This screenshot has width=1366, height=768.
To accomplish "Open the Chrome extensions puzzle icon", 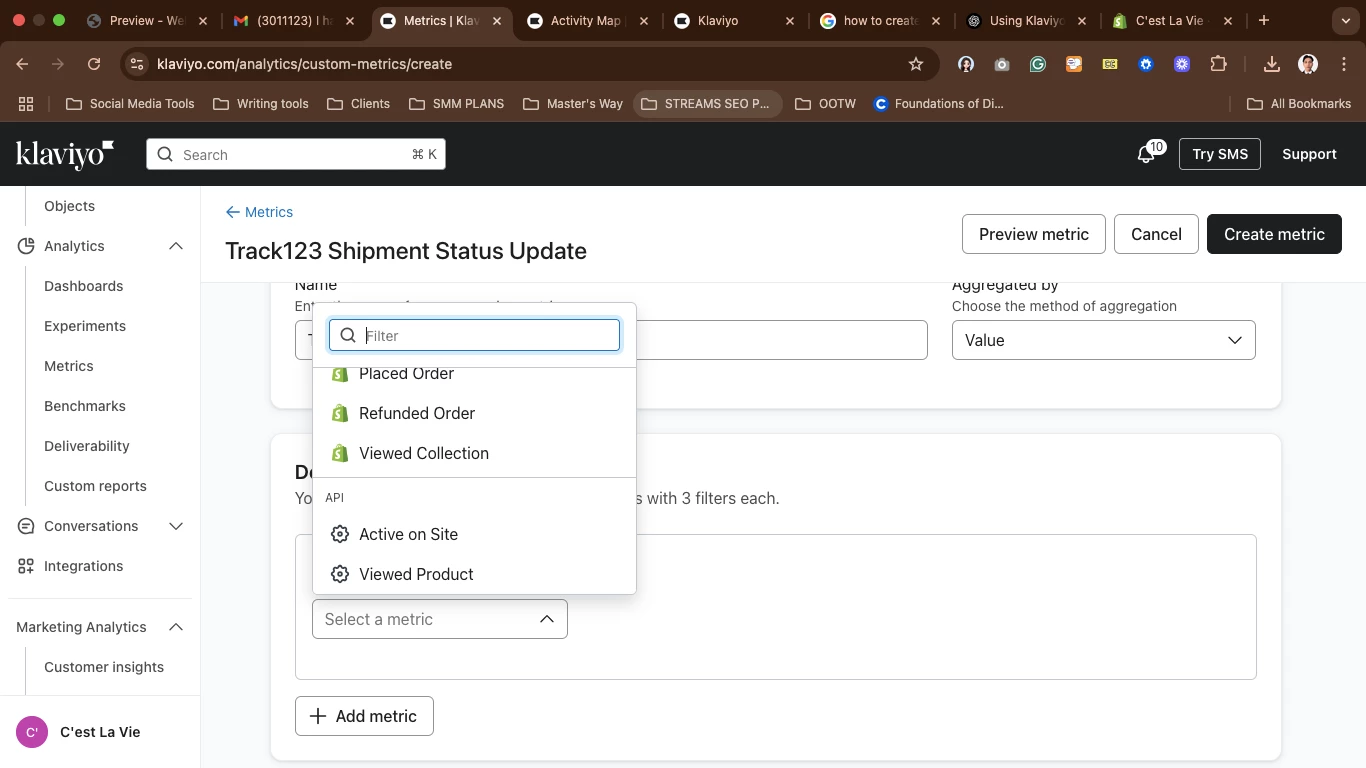I will coord(1218,64).
